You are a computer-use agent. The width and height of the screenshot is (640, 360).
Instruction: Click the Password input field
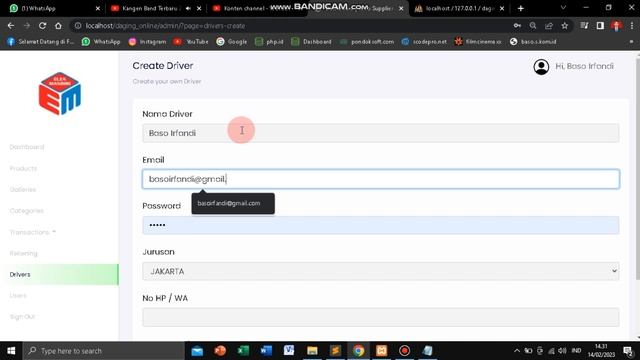380,225
